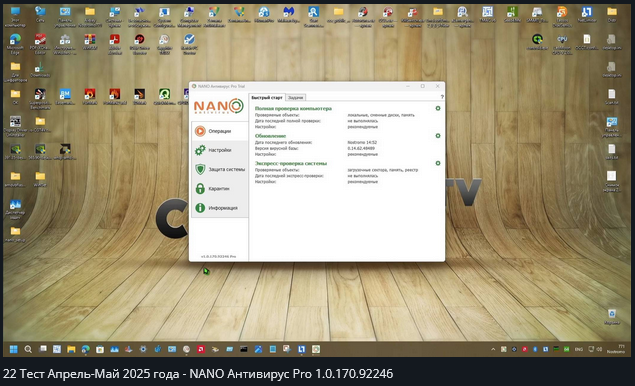Select the WinRAR desktop shortcut

(90, 42)
